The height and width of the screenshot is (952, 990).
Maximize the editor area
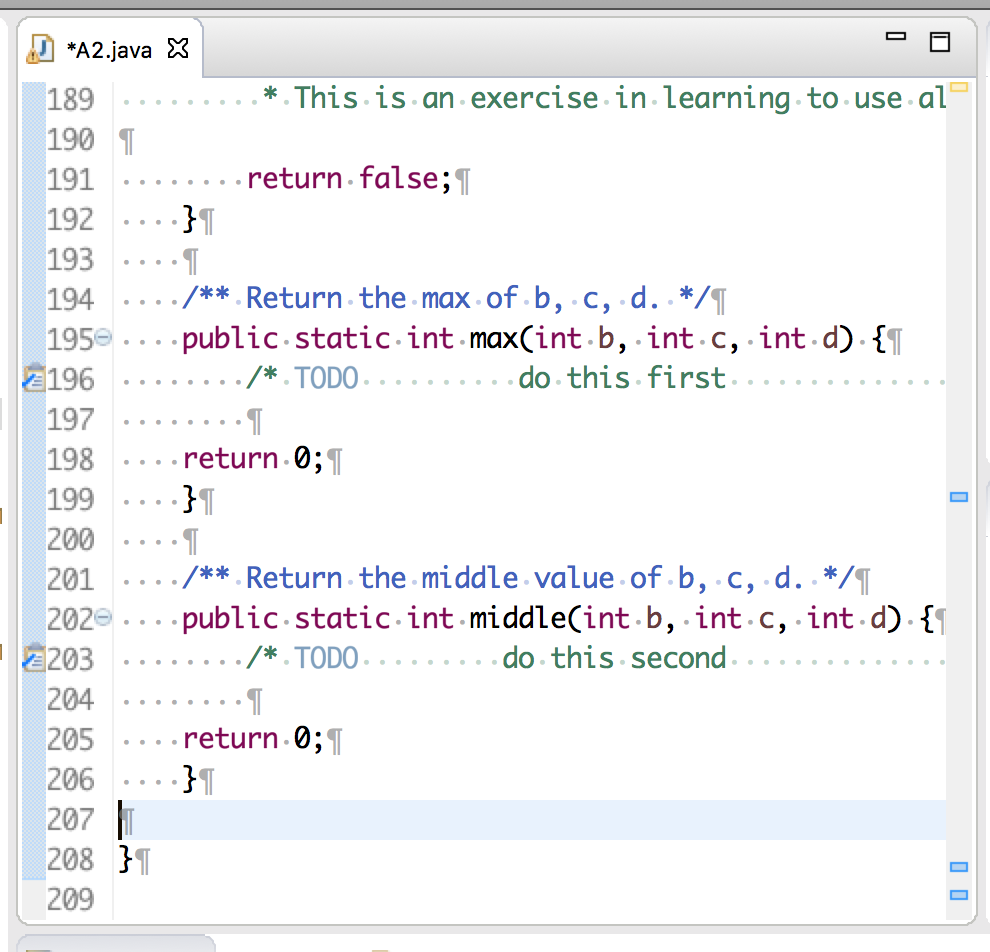click(x=939, y=41)
